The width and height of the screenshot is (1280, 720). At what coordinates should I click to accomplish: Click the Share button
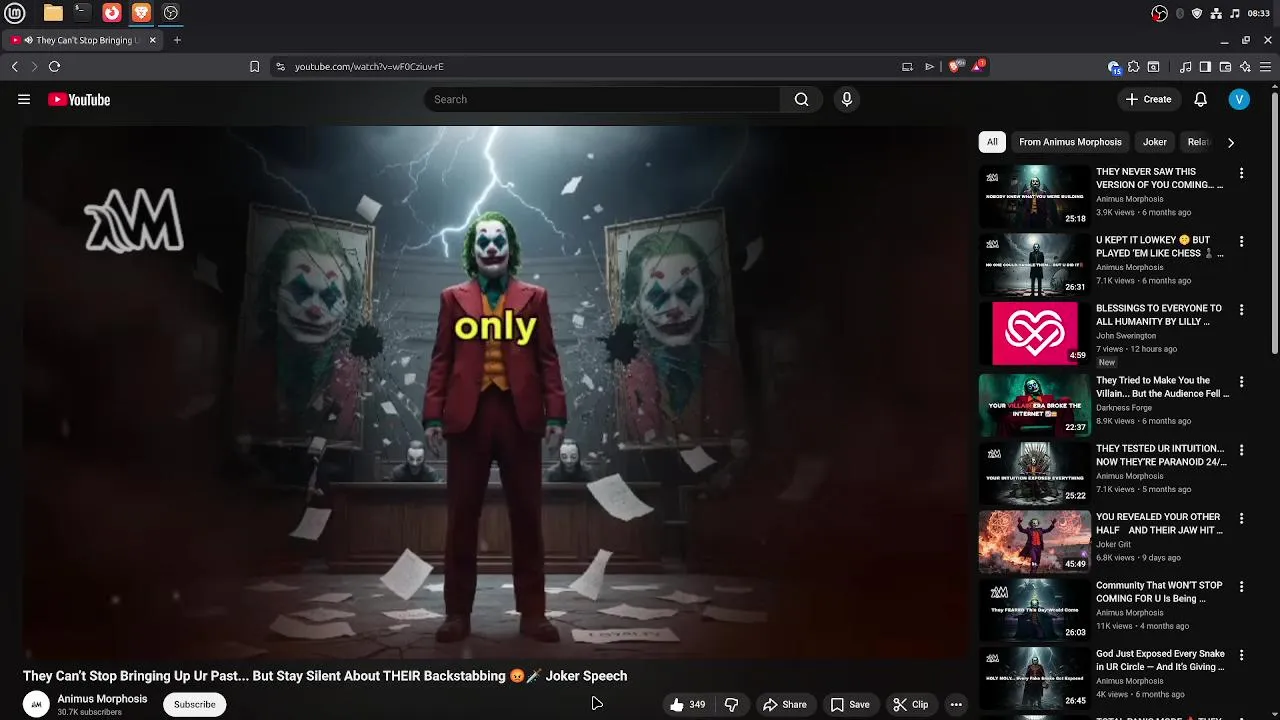(x=785, y=704)
